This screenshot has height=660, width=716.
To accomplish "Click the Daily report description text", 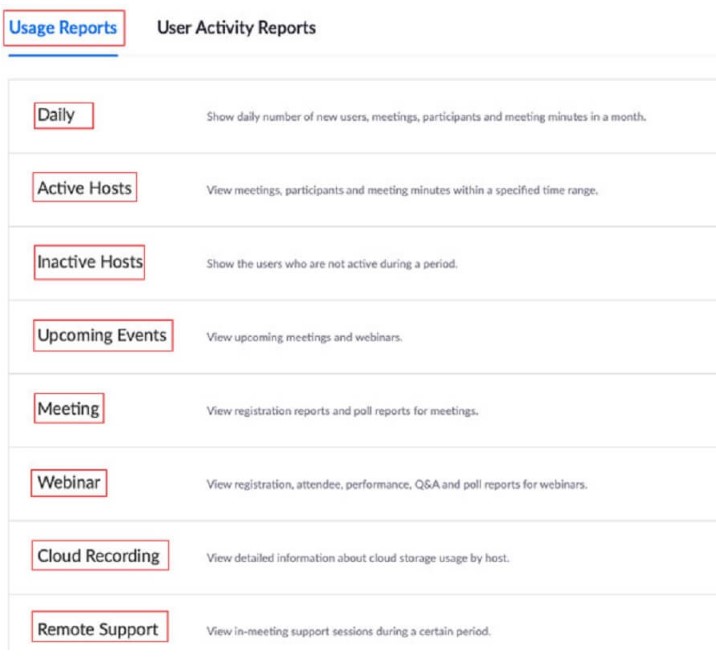I will click(426, 117).
